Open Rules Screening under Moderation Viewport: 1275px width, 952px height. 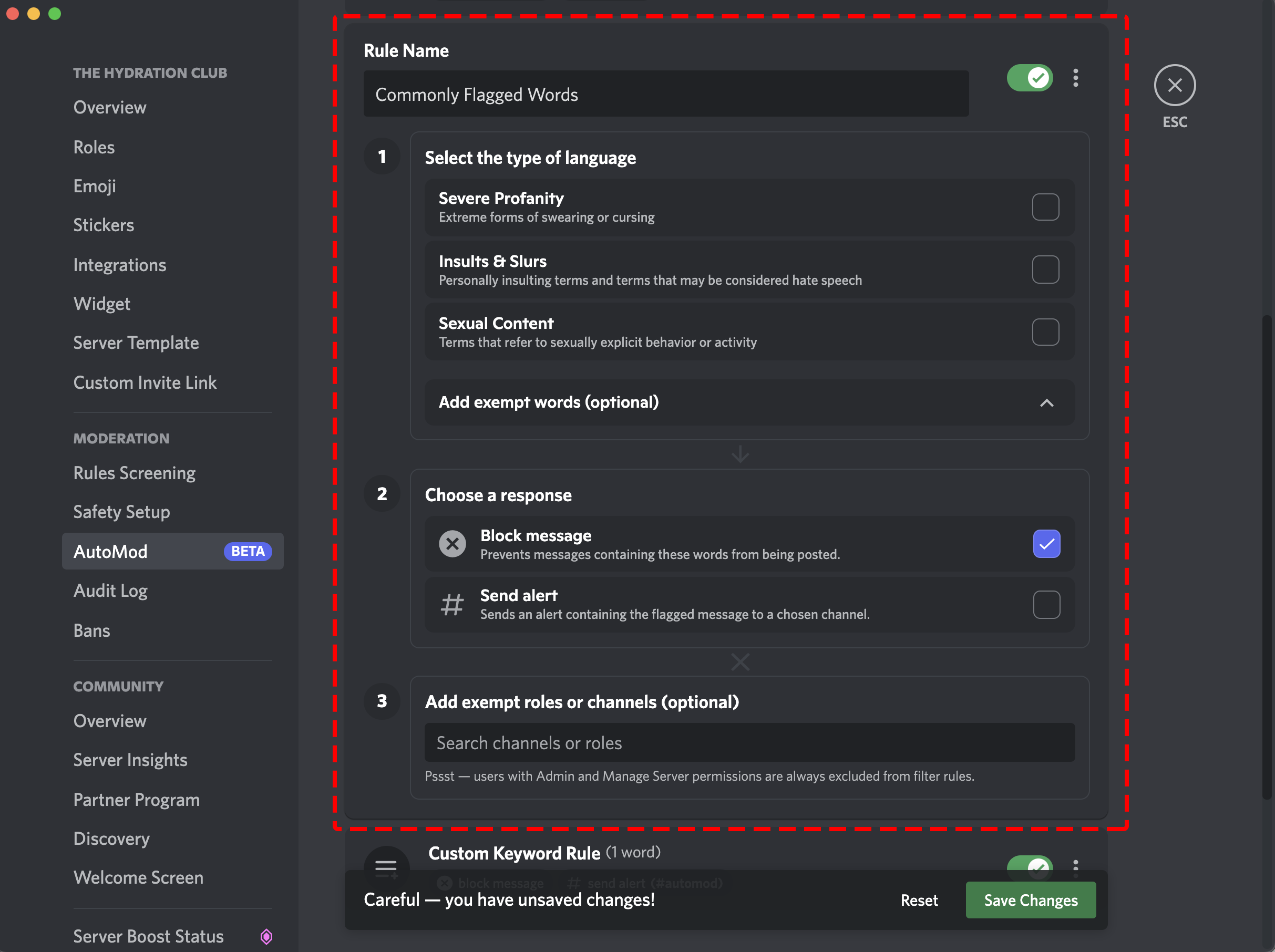[x=135, y=473]
